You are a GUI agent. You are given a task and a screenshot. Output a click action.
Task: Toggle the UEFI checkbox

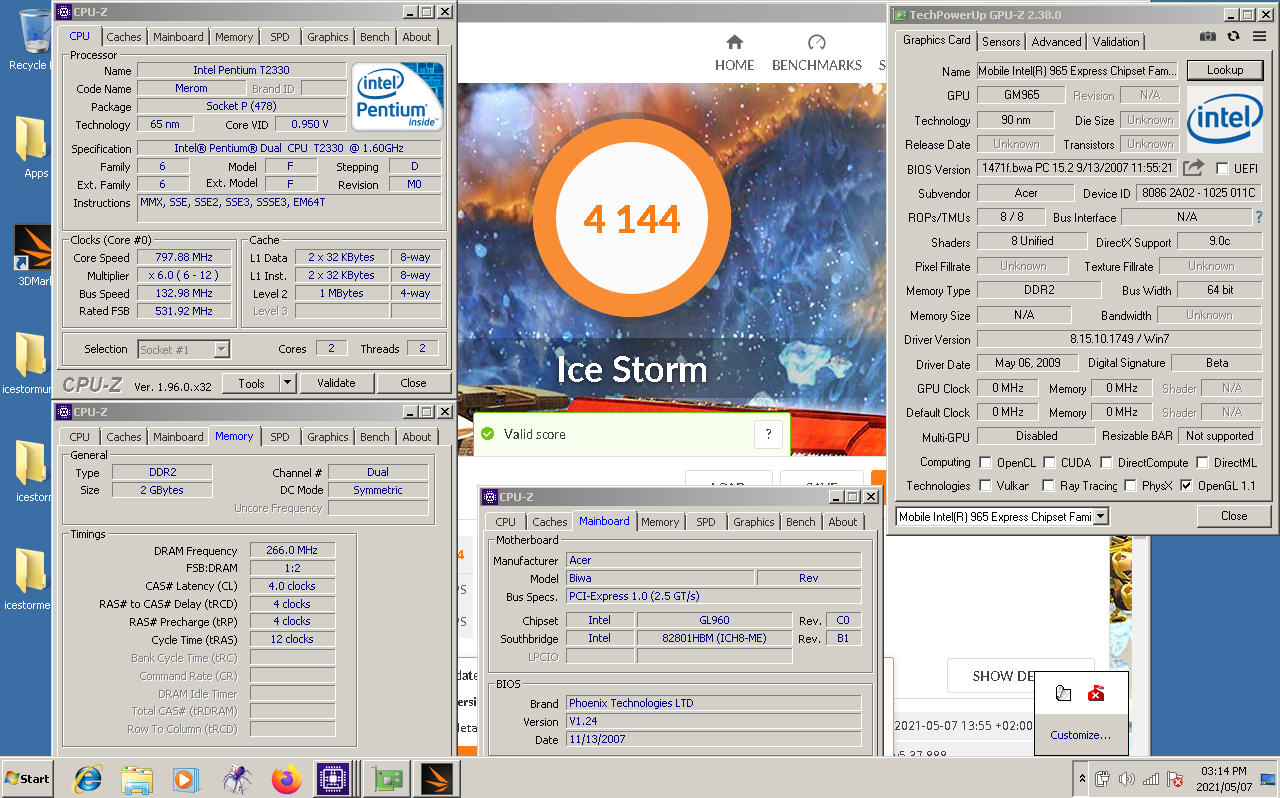coord(1222,169)
